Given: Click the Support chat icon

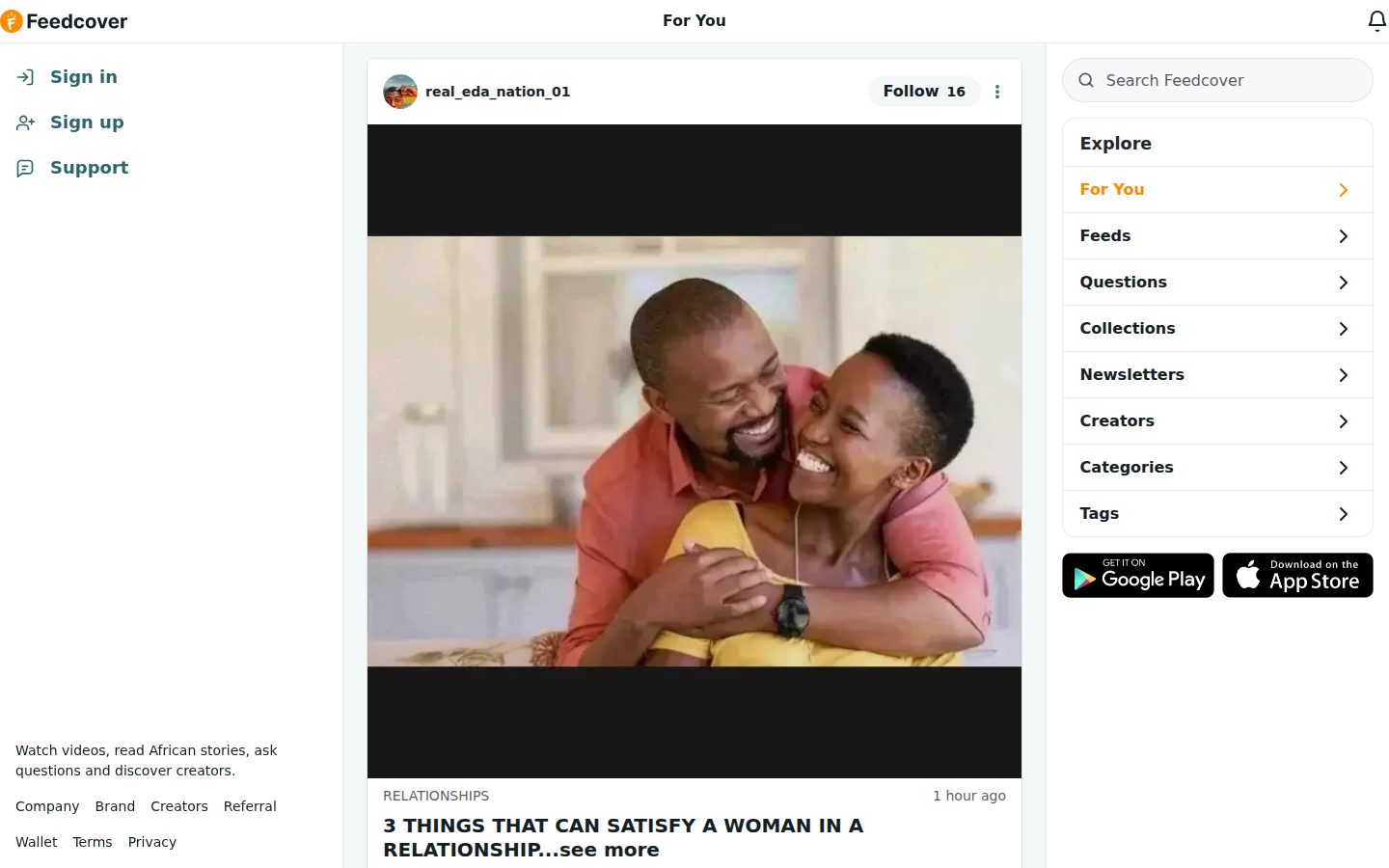Looking at the screenshot, I should tap(25, 168).
